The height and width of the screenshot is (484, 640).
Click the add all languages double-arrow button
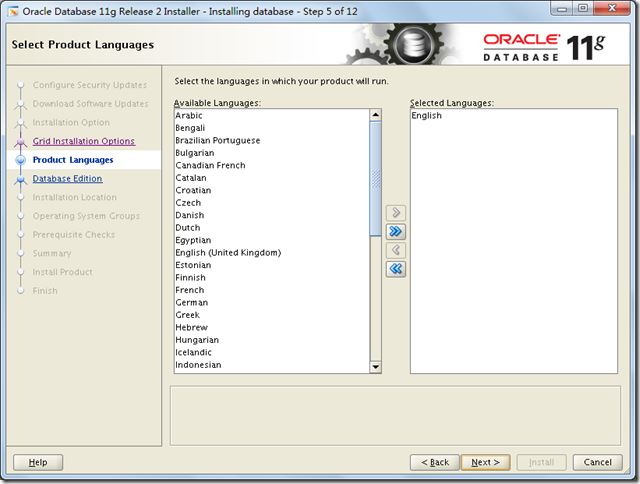click(396, 231)
